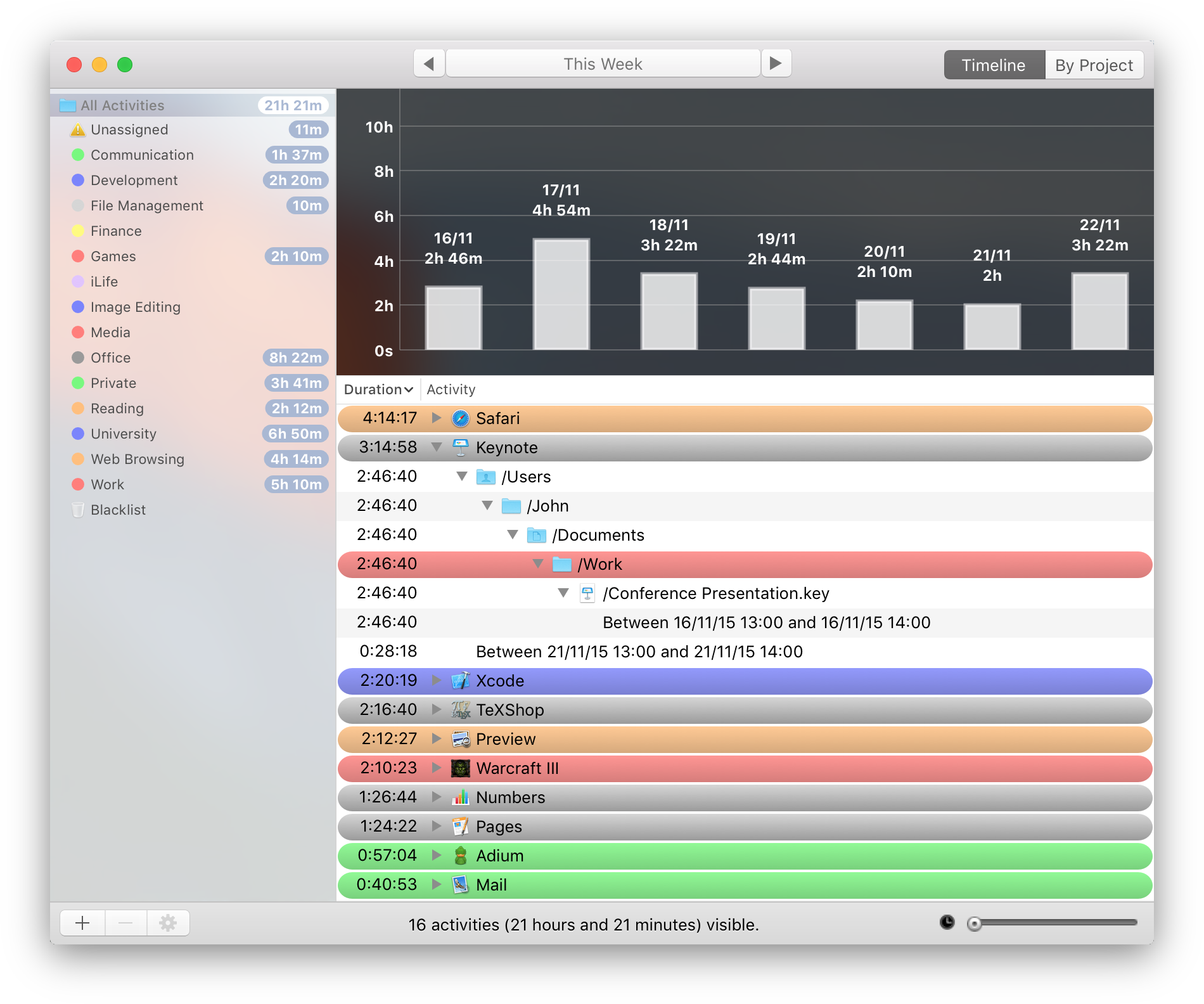Collapse the /John folder row
1204x1004 pixels.
click(487, 506)
